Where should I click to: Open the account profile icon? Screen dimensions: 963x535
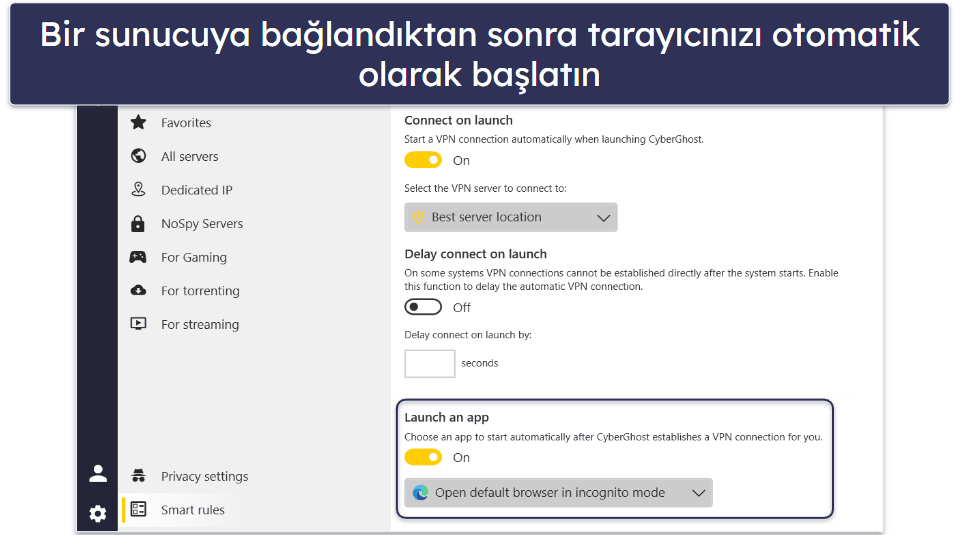click(x=98, y=474)
